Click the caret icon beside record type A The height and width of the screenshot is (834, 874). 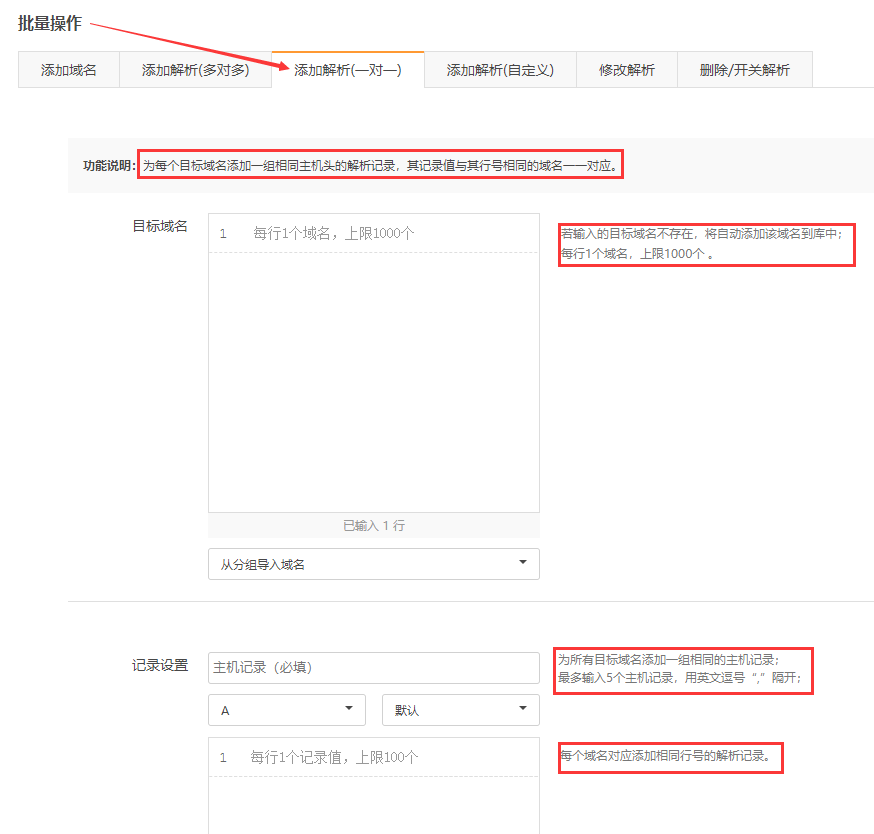pos(348,709)
